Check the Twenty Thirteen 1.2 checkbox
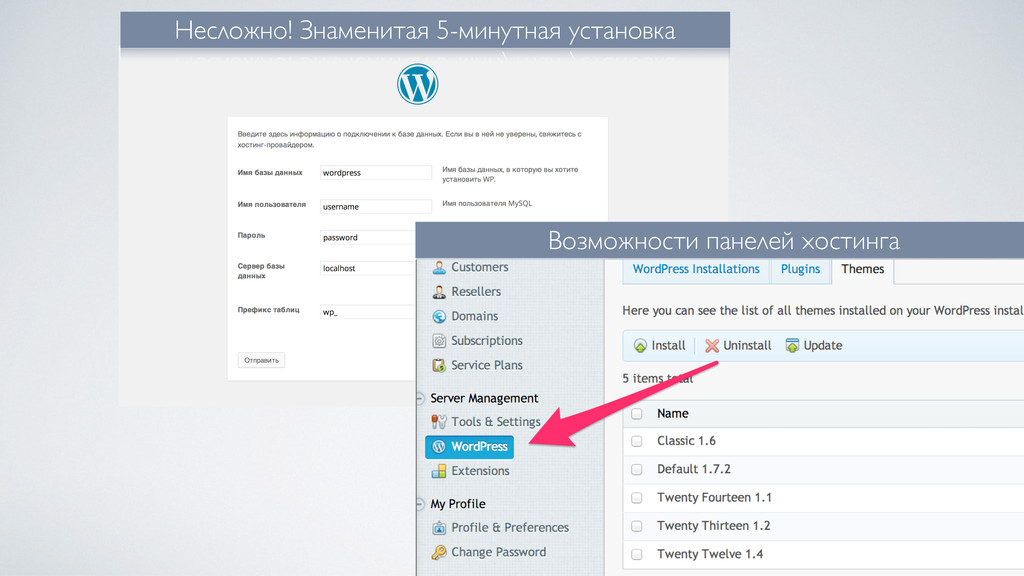Viewport: 1024px width, 576px height. pos(637,526)
